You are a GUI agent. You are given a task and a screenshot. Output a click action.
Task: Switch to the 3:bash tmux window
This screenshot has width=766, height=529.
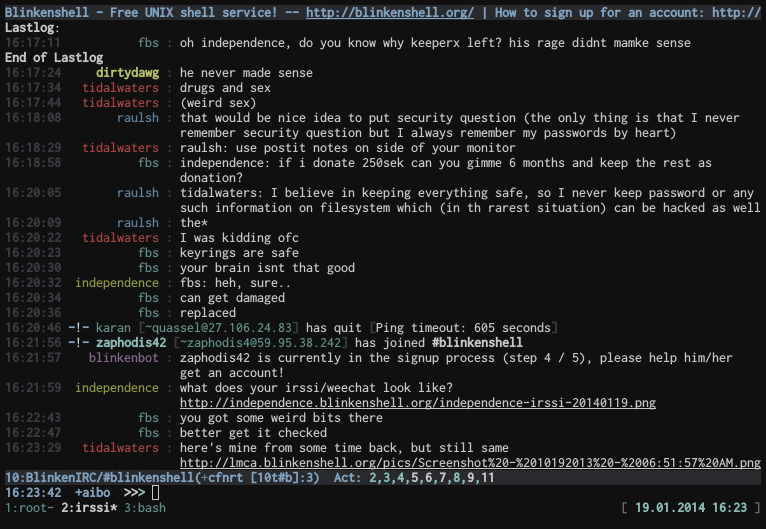coord(146,508)
